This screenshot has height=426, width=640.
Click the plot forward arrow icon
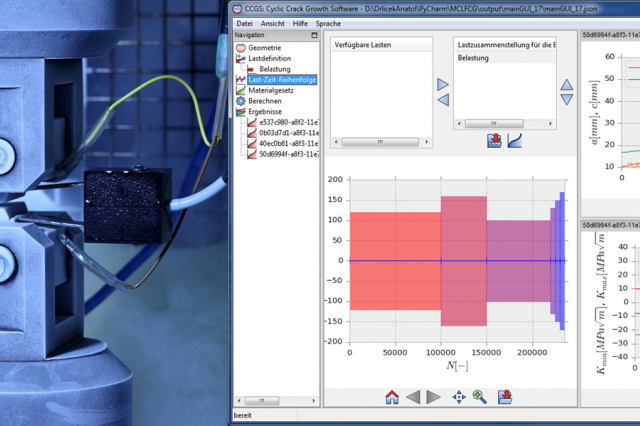click(x=433, y=397)
